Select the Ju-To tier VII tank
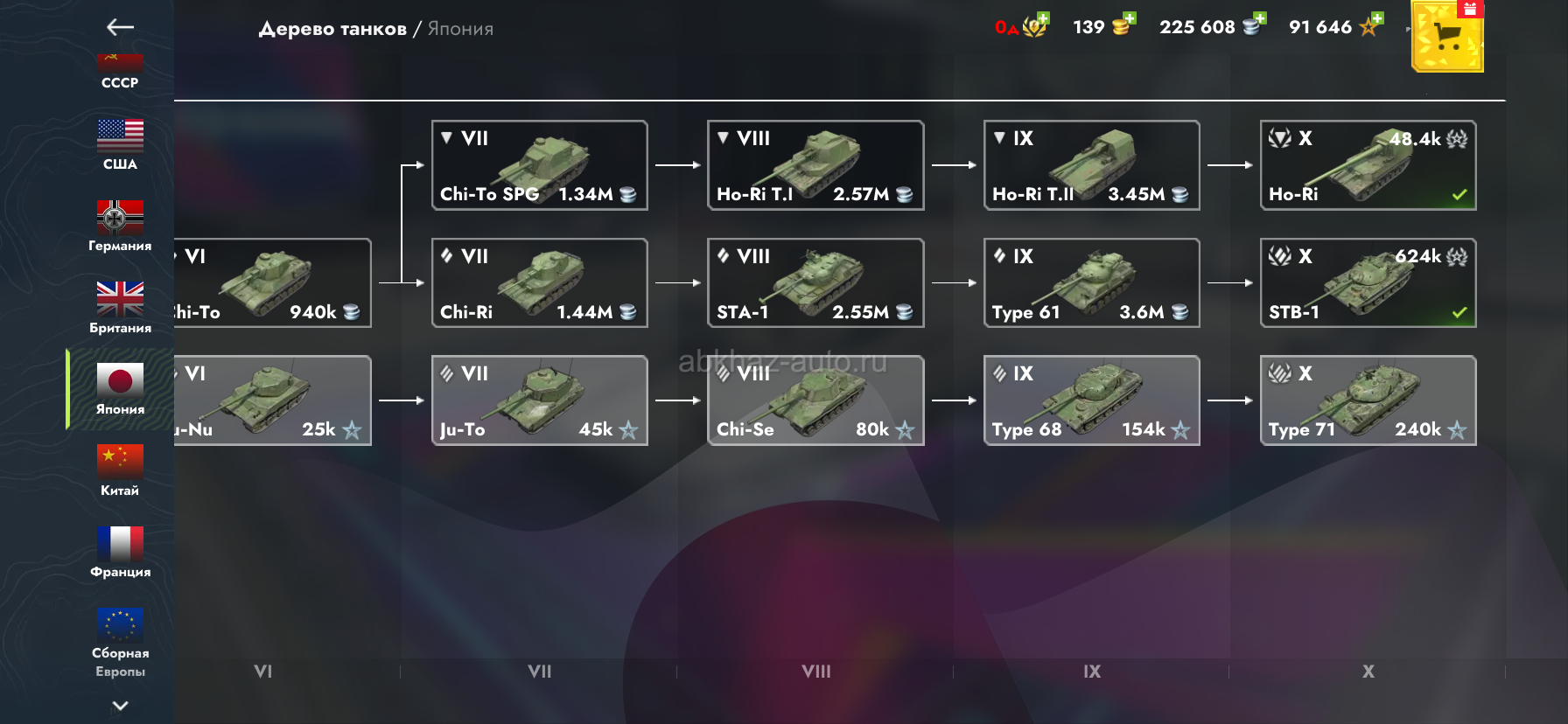The width and height of the screenshot is (1568, 724). coord(540,400)
